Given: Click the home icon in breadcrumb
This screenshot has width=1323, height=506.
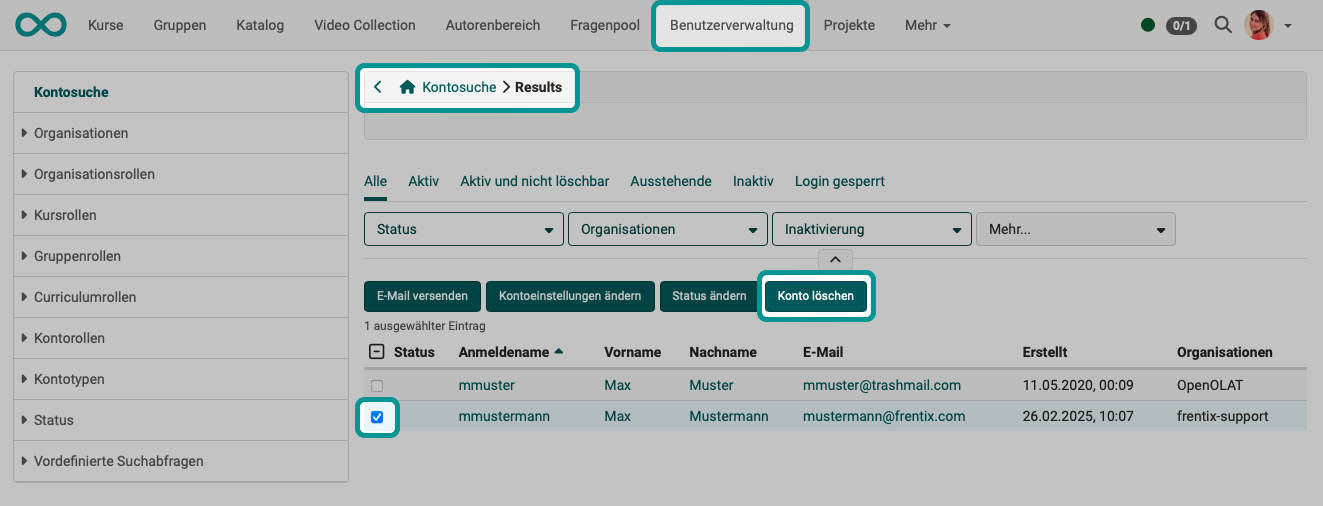Looking at the screenshot, I should (x=407, y=87).
